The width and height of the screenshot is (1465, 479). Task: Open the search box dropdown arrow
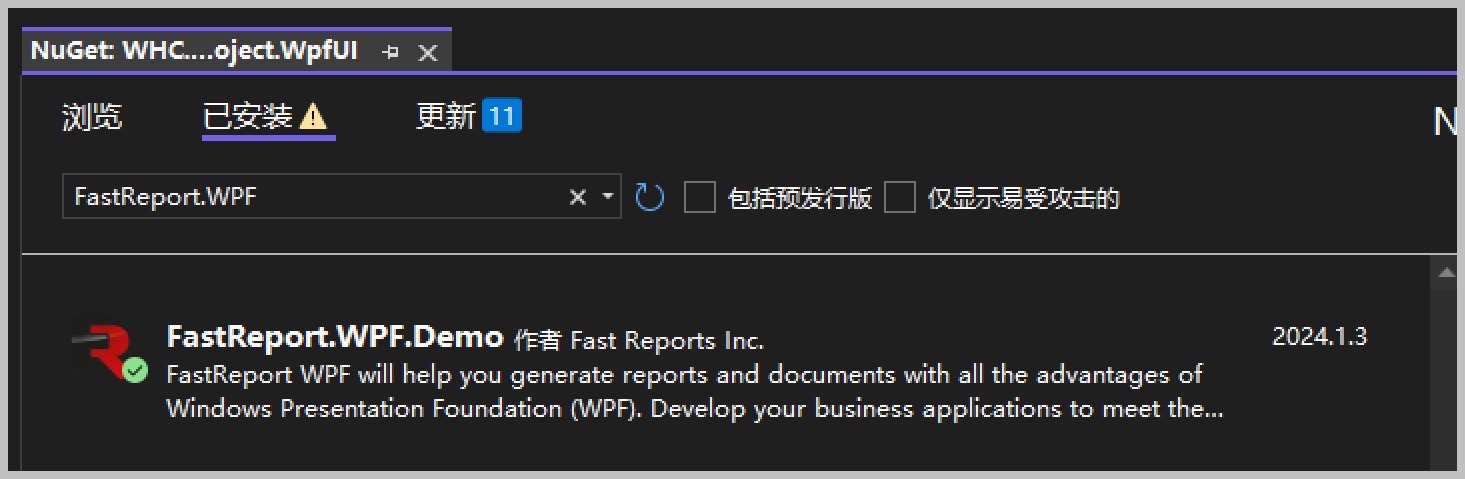click(607, 197)
